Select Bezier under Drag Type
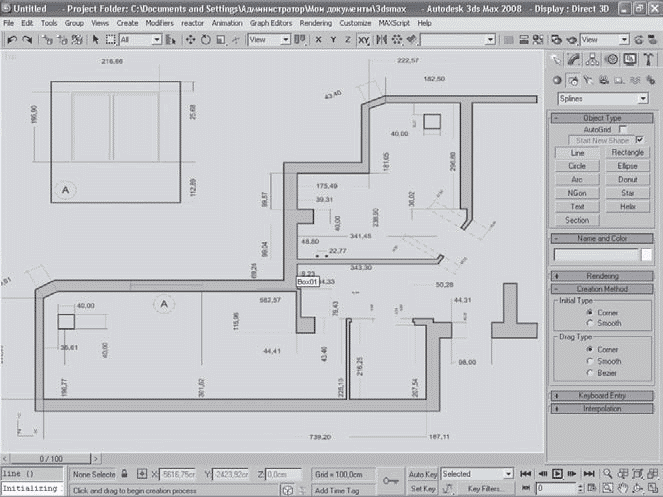The image size is (663, 497). point(590,372)
